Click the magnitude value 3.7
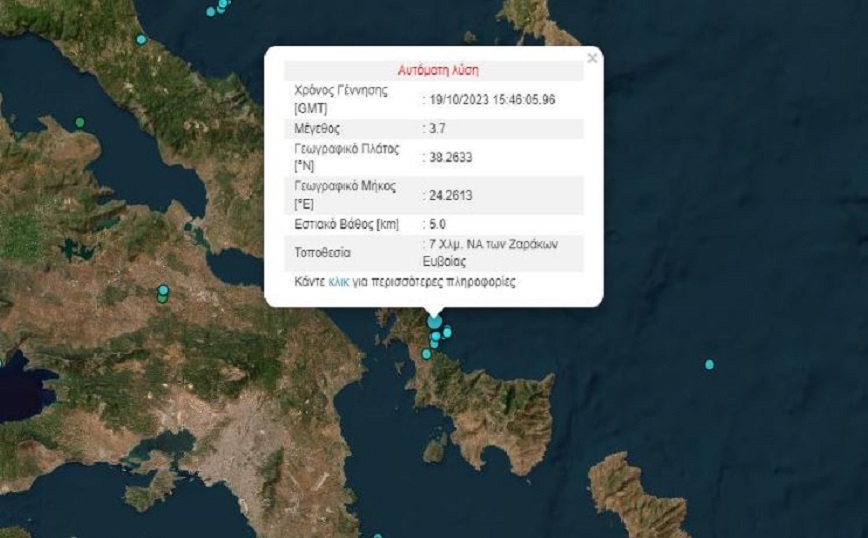868x538 pixels. coord(438,129)
